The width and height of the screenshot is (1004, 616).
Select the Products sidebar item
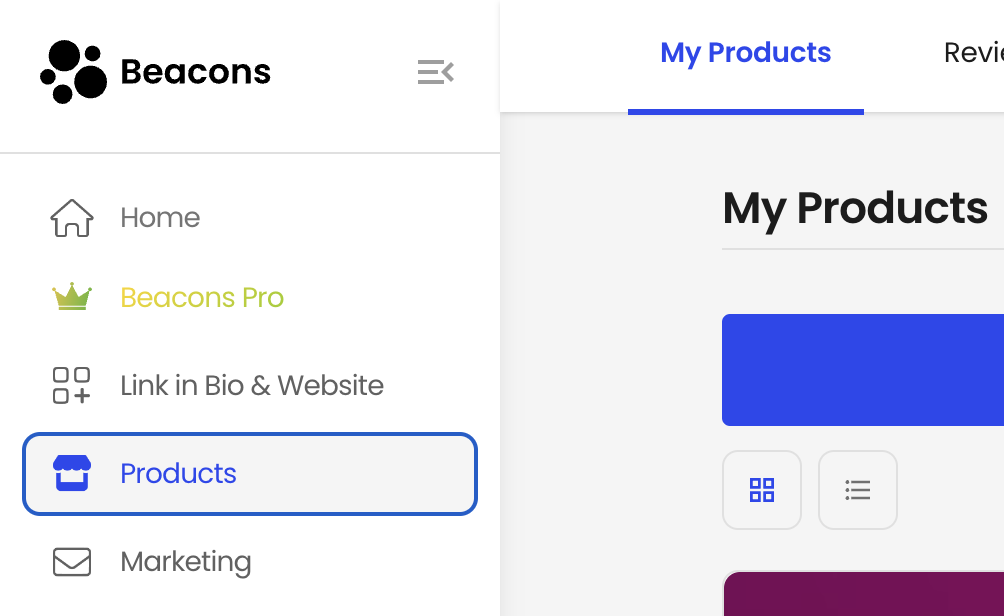coord(250,474)
